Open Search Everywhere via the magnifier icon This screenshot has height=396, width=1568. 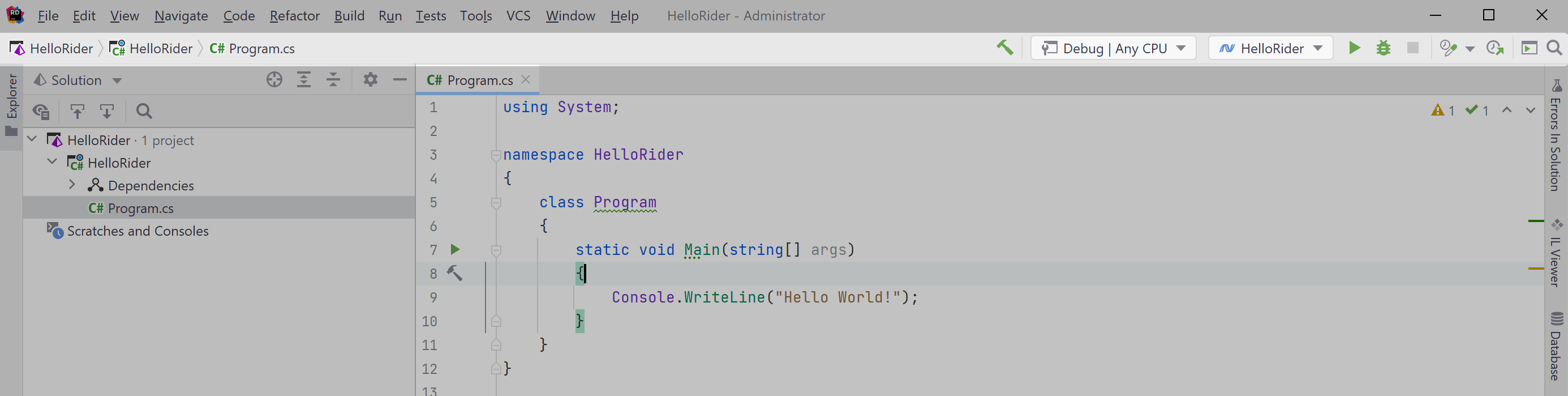(1554, 48)
